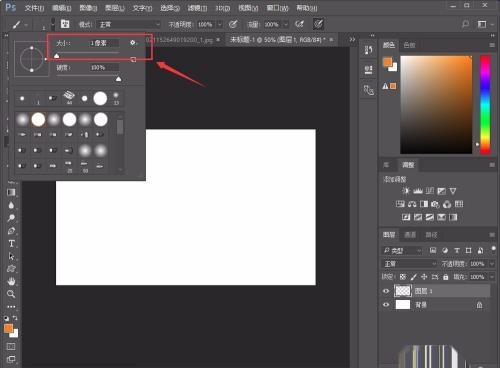Choose the large hard round recent brush

(x=100, y=98)
